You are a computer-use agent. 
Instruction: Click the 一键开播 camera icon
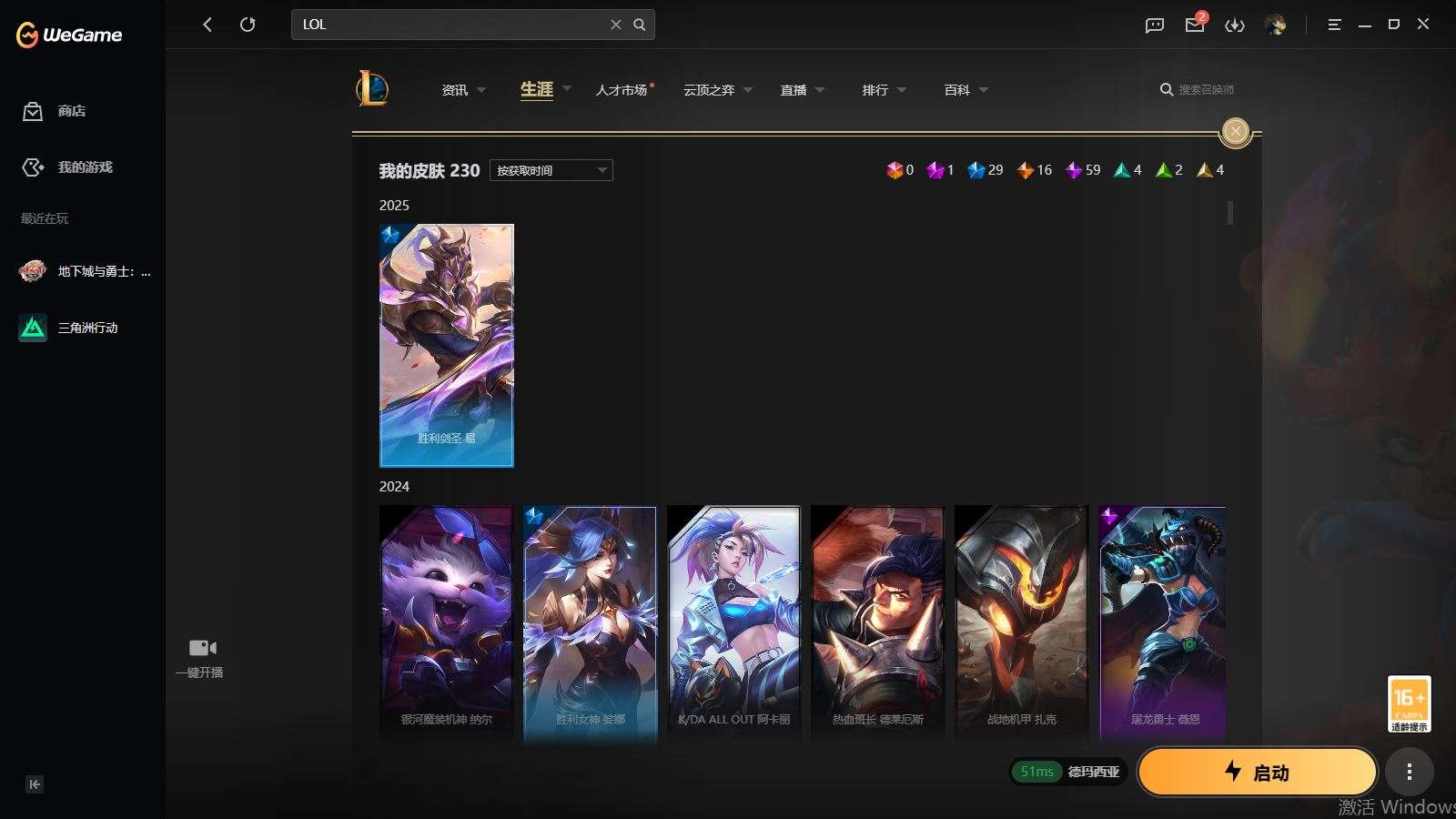[202, 647]
